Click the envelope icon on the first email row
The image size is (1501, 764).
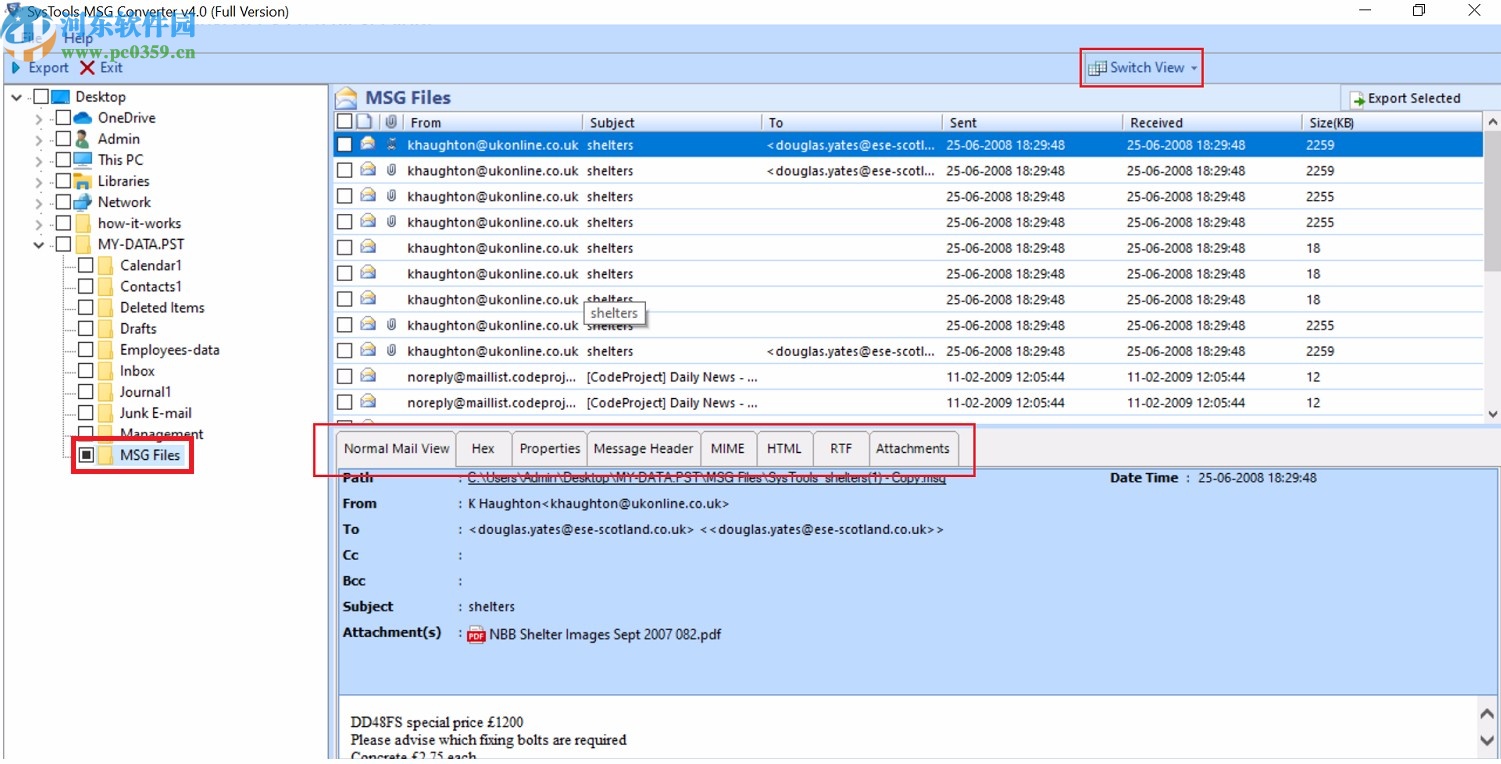366,144
